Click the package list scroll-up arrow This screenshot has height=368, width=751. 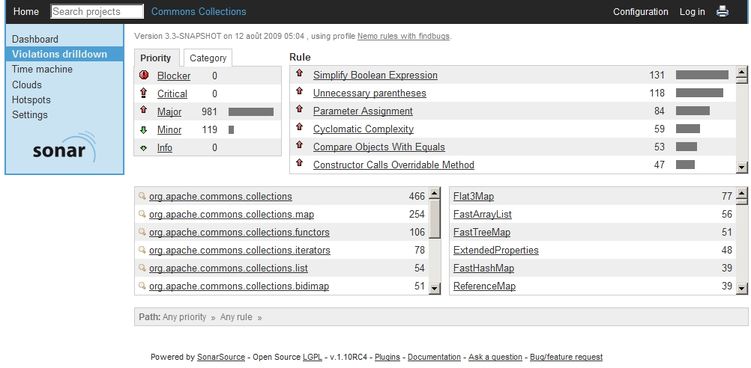pos(434,194)
